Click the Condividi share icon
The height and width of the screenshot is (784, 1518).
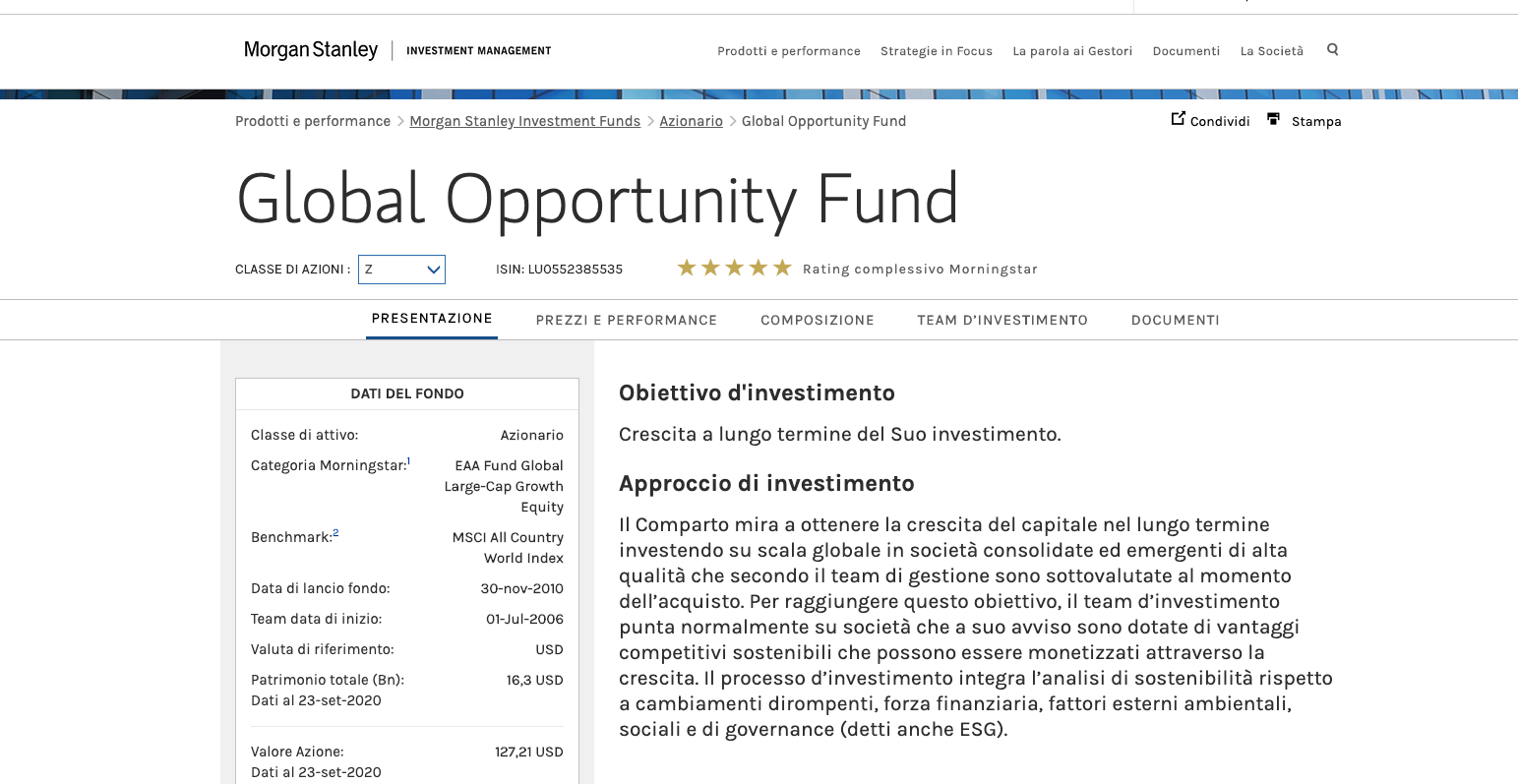1178,119
